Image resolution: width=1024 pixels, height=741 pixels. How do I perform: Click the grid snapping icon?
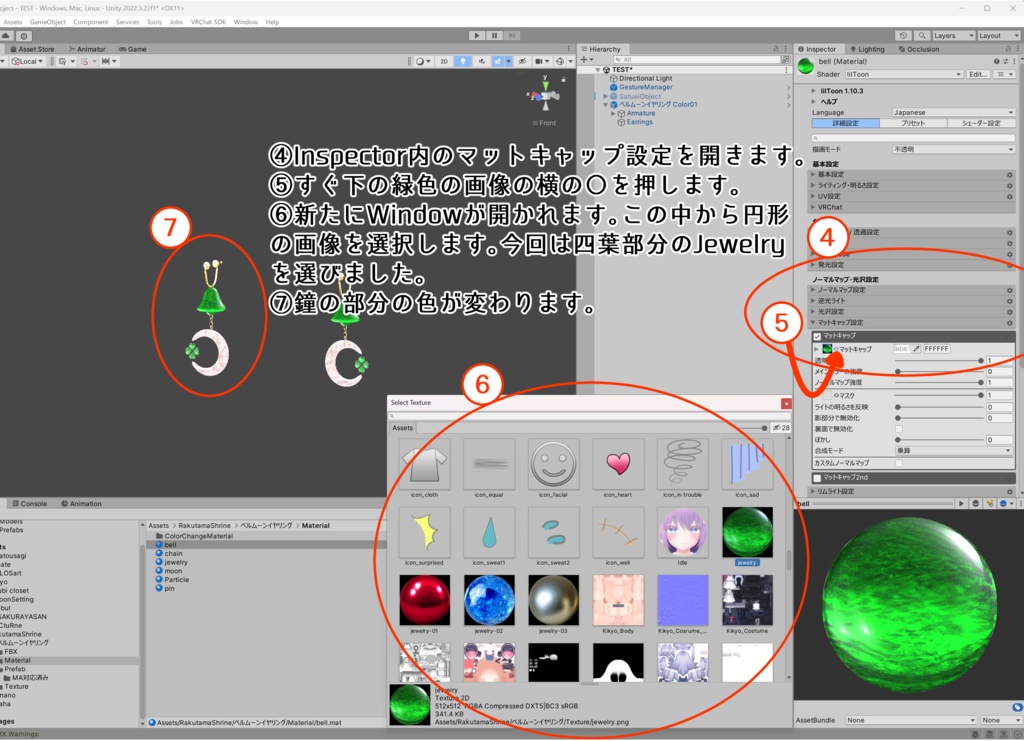click(x=64, y=61)
